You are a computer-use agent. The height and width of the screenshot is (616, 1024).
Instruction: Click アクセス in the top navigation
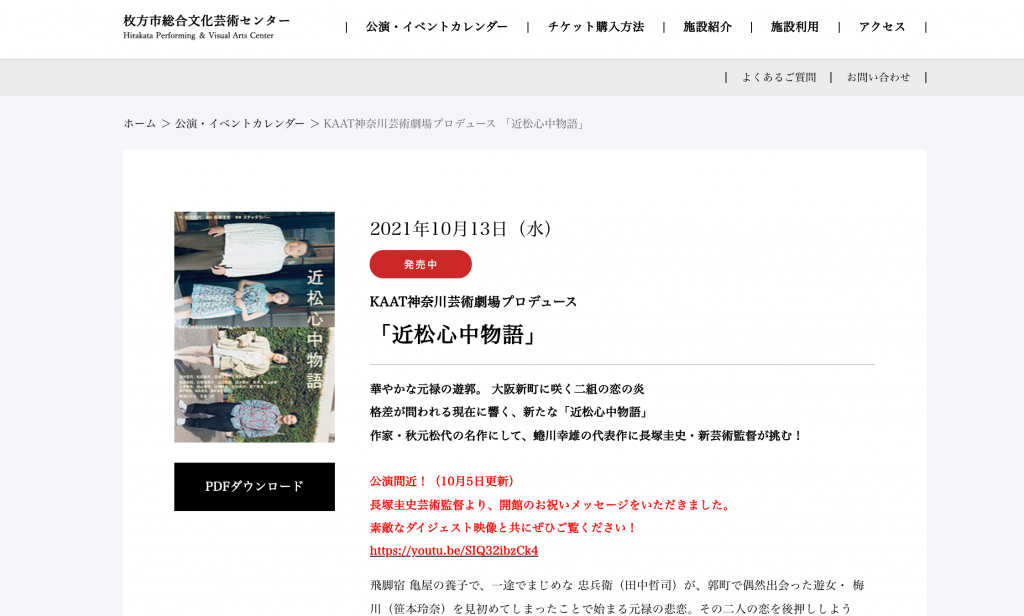click(x=882, y=27)
